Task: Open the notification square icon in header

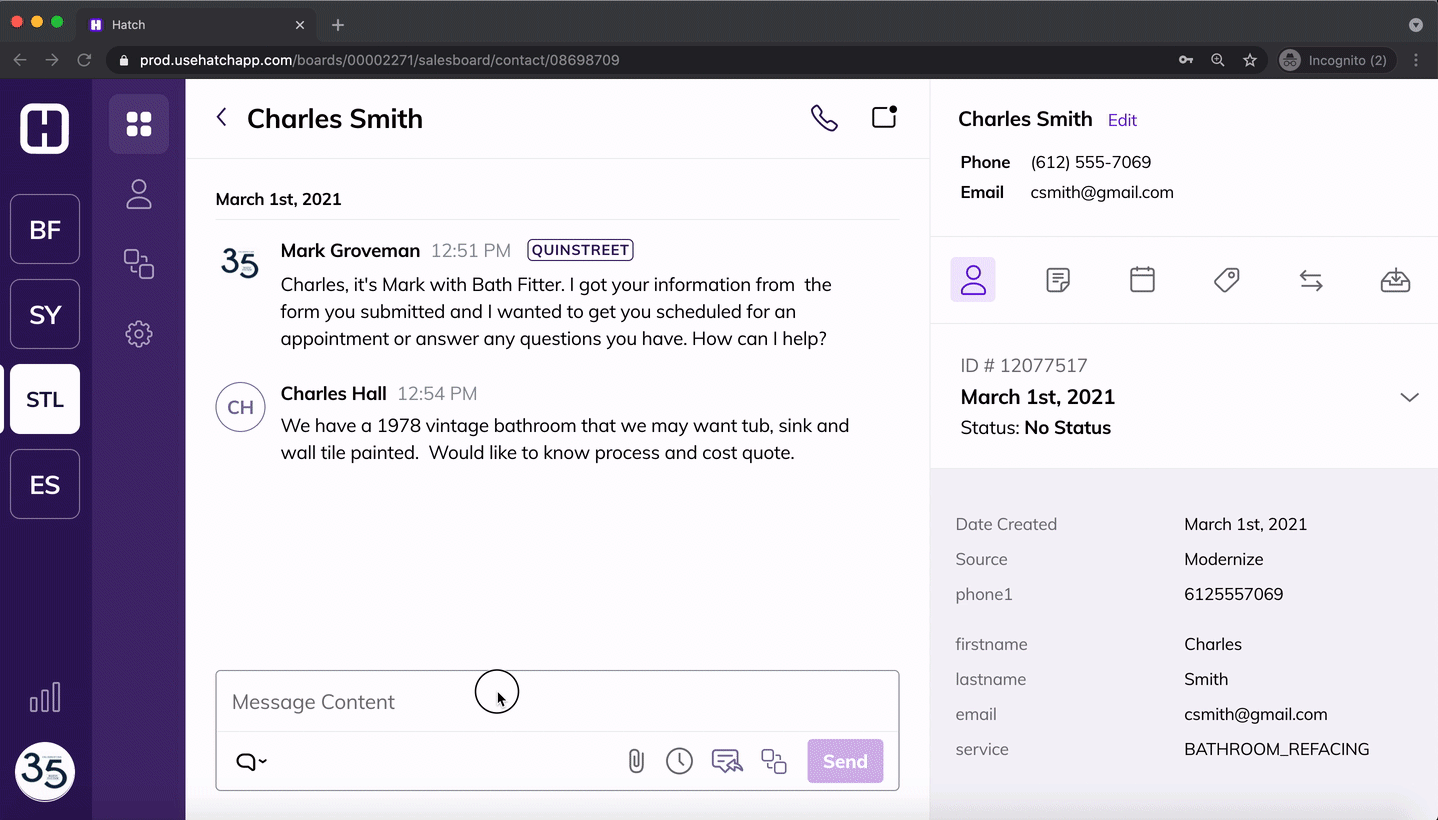Action: pyautogui.click(x=884, y=117)
